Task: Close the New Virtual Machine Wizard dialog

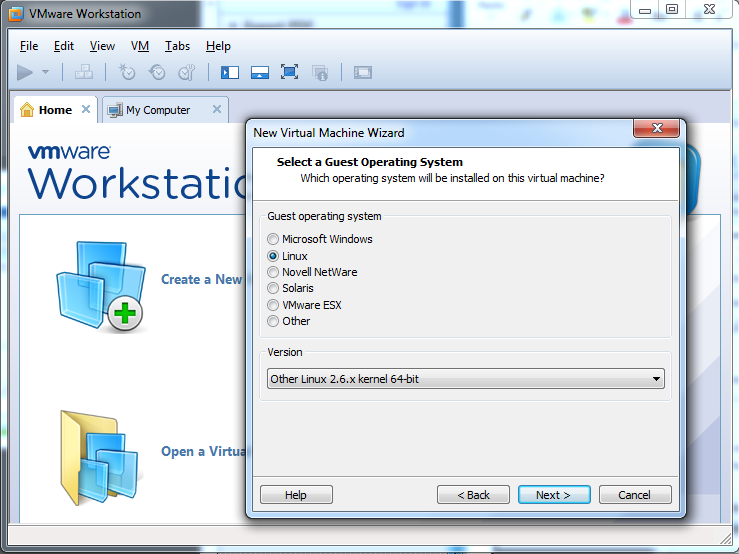Action: tap(657, 128)
